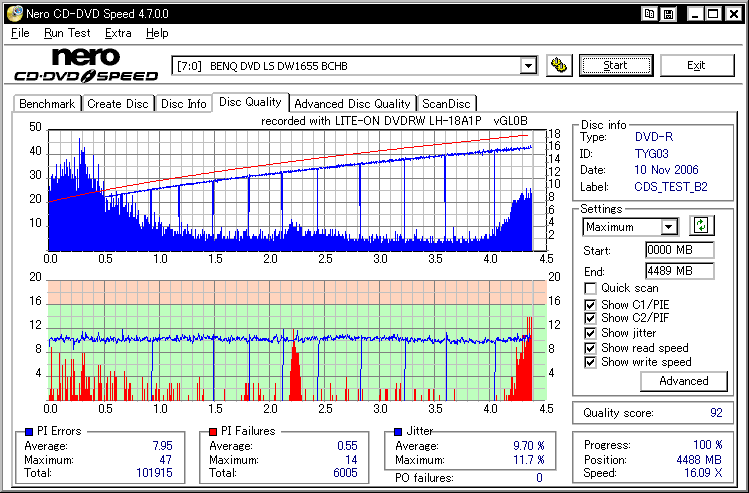The width and height of the screenshot is (749, 493).
Task: Click the Nero CD-DVD Speed logo
Action: [86, 65]
